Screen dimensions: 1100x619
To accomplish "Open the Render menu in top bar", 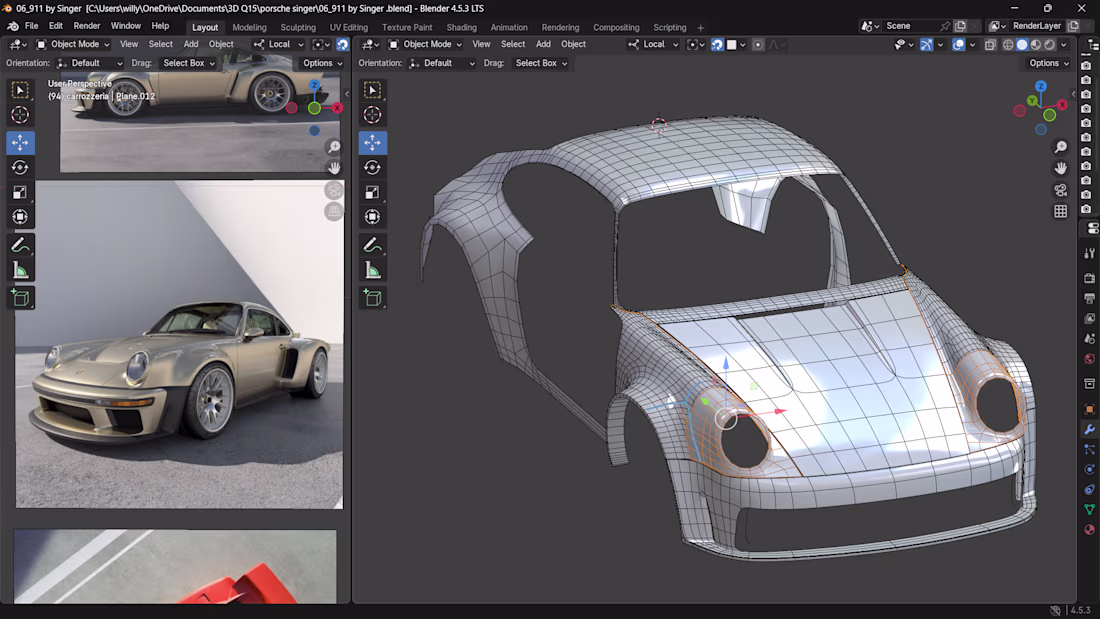I will coord(87,26).
